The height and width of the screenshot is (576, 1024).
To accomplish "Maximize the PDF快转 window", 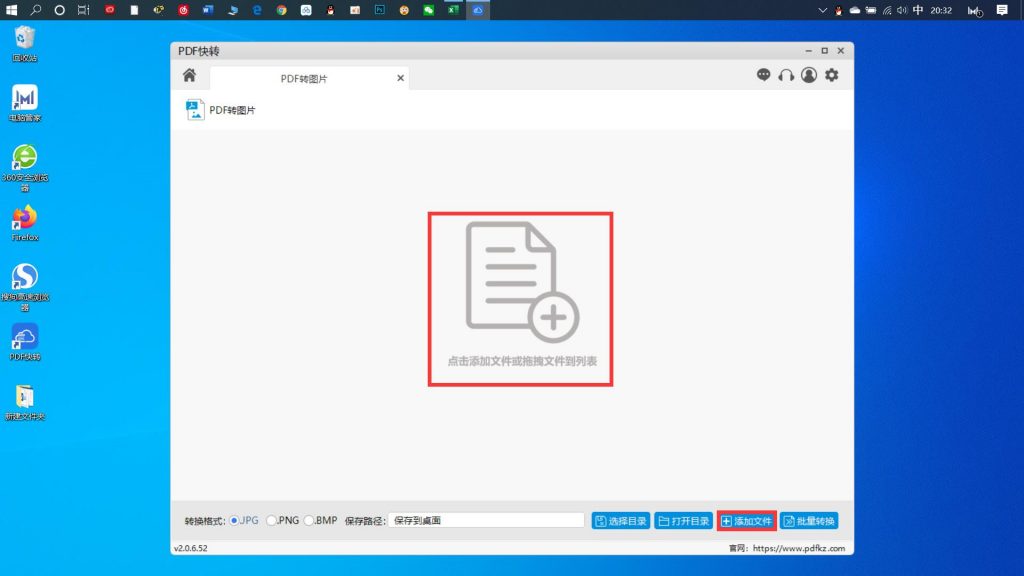I will pyautogui.click(x=824, y=50).
